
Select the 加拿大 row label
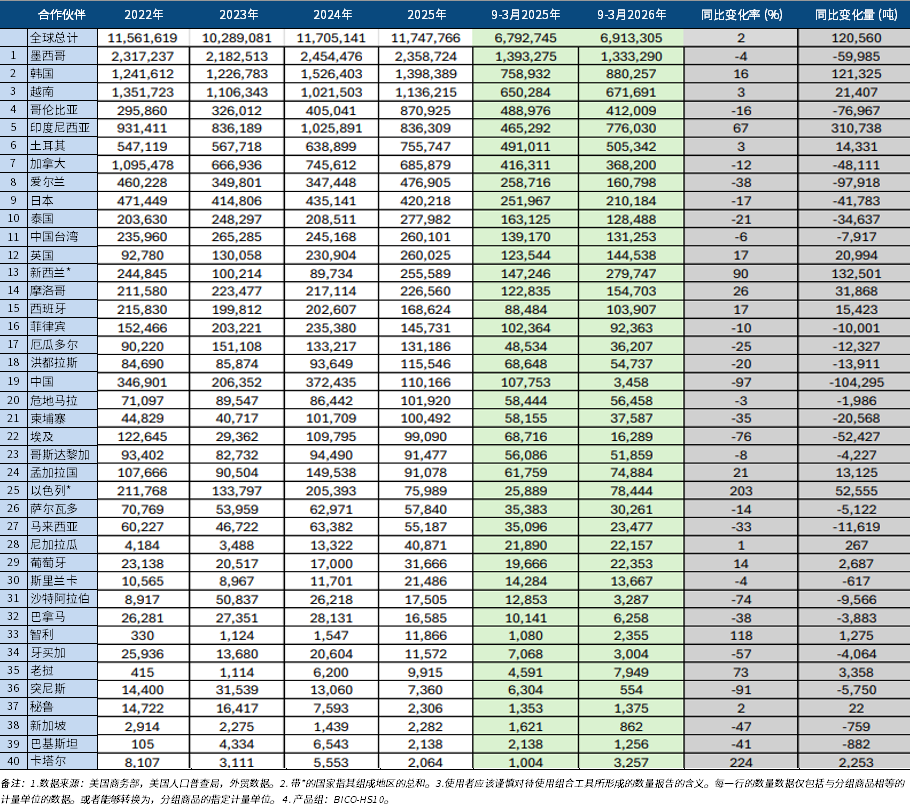coord(48,164)
